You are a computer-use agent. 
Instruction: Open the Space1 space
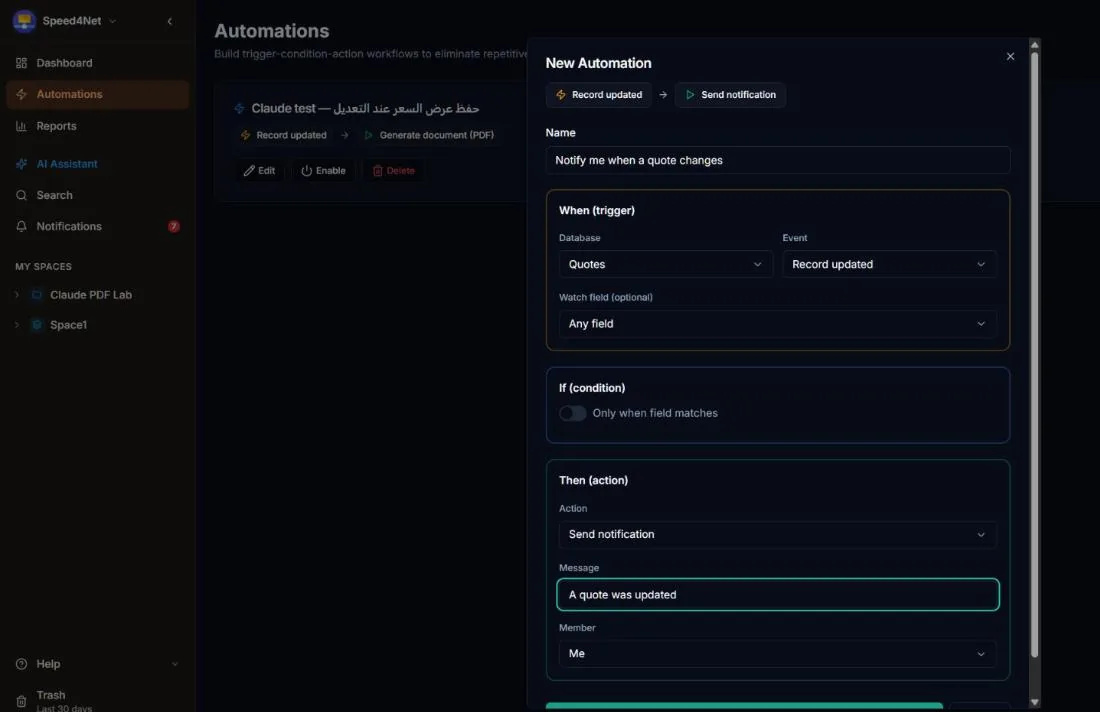68,325
